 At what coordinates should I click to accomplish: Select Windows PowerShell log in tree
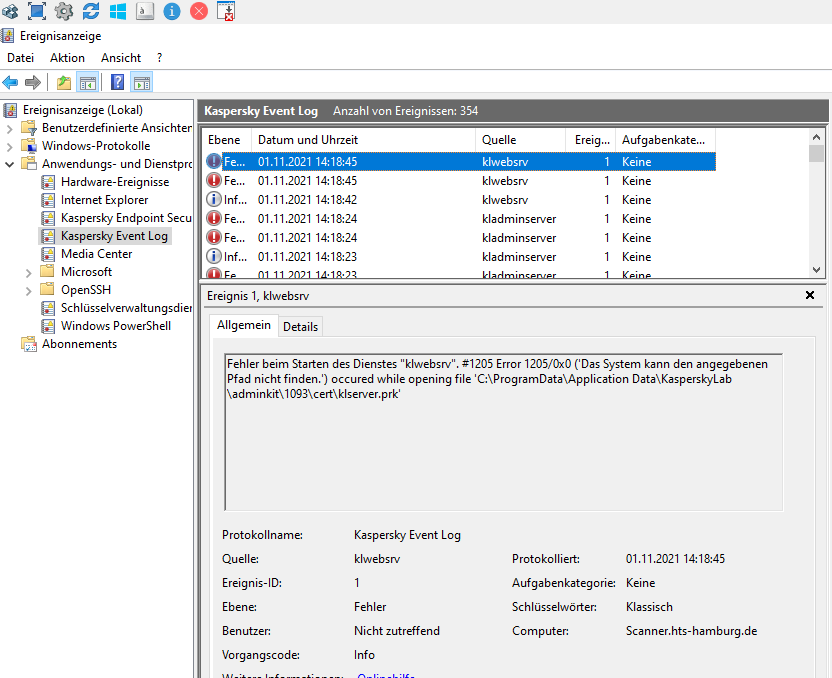115,326
